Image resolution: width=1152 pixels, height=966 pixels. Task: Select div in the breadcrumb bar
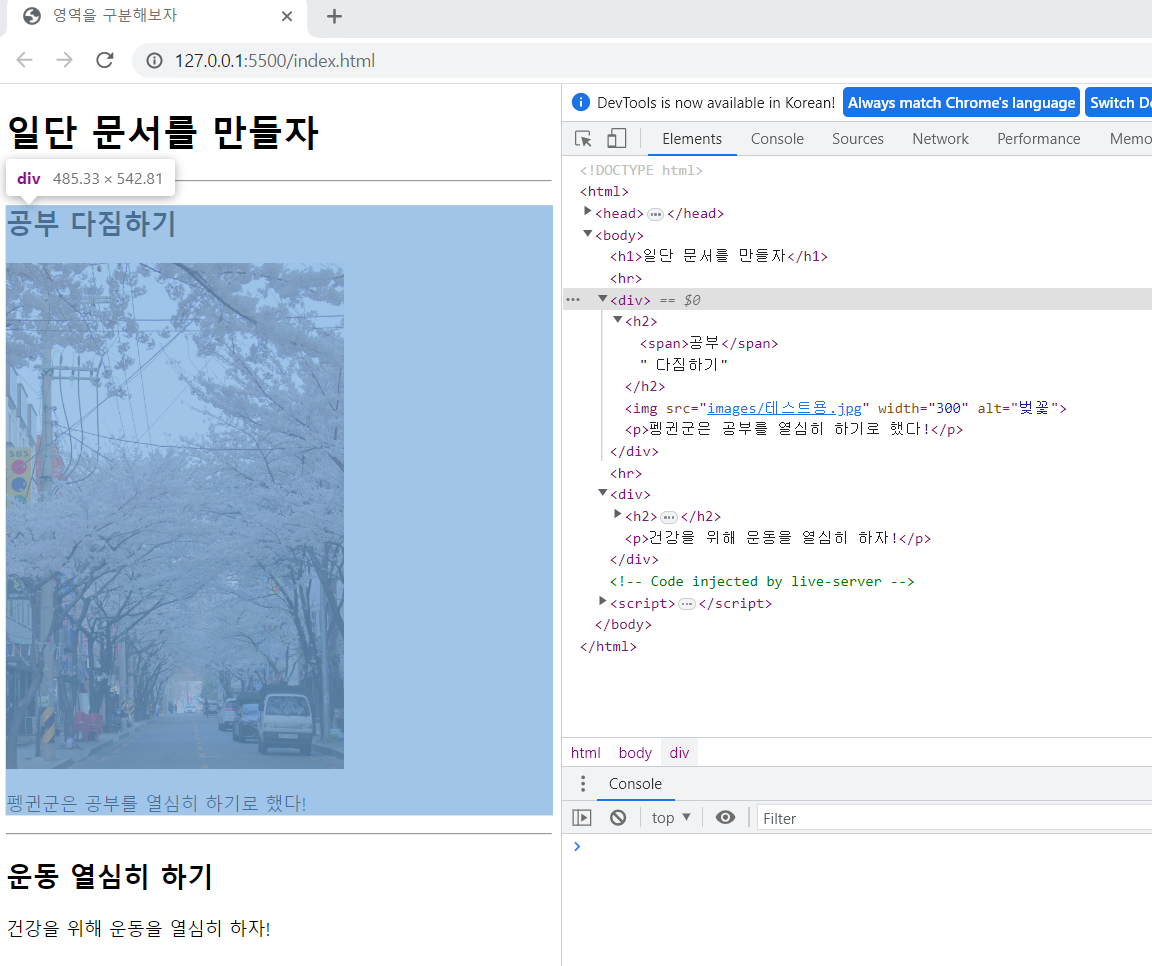pos(680,753)
